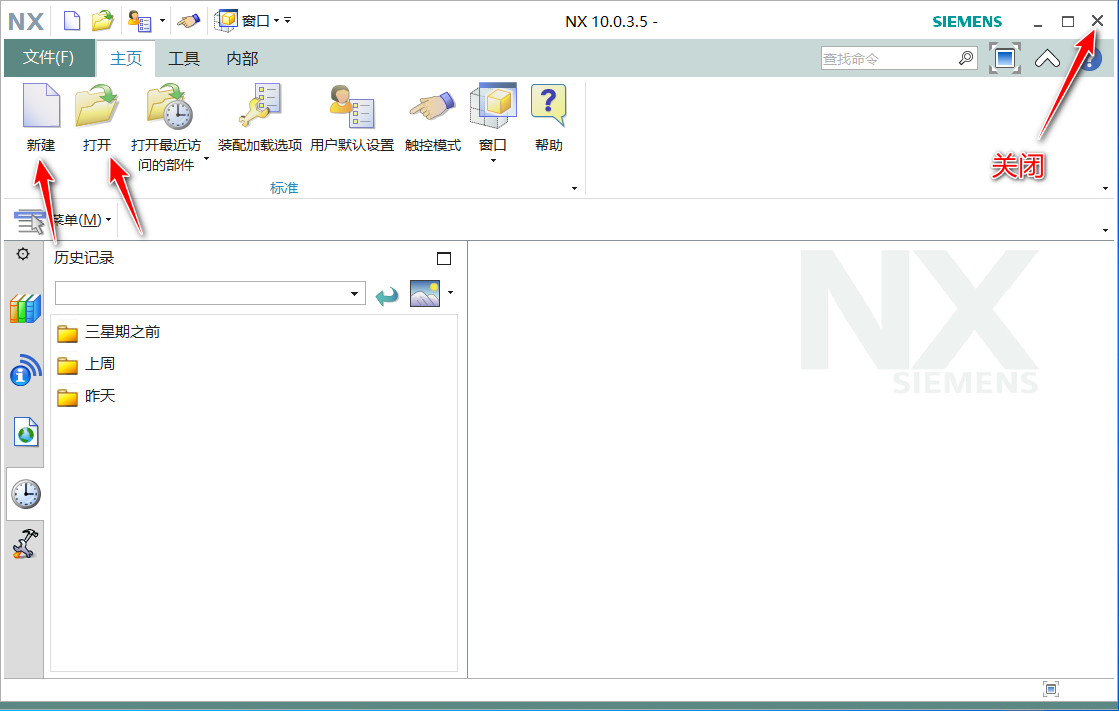Open a part with 打开 ribbon button
Viewport: 1119px width, 711px height.
pyautogui.click(x=96, y=117)
